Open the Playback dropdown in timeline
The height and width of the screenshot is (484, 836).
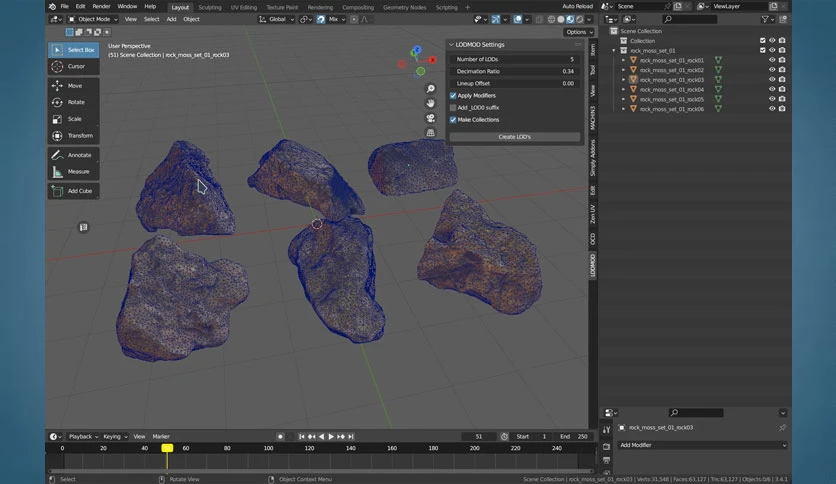(83, 437)
